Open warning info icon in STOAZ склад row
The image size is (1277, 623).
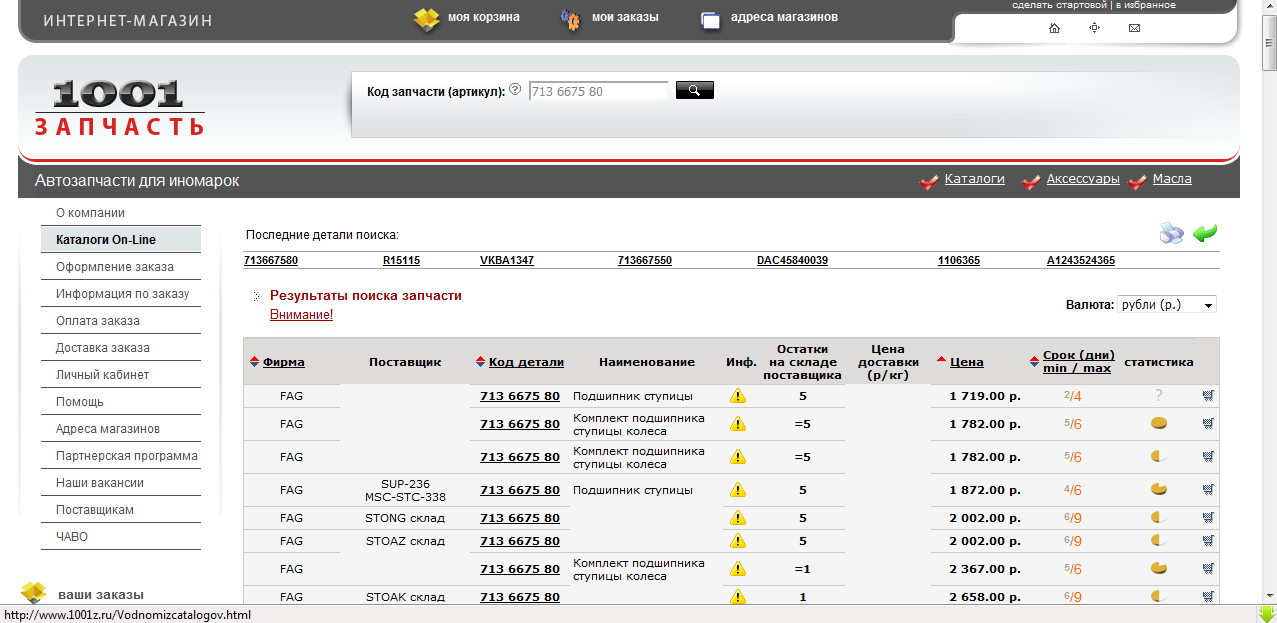click(738, 541)
